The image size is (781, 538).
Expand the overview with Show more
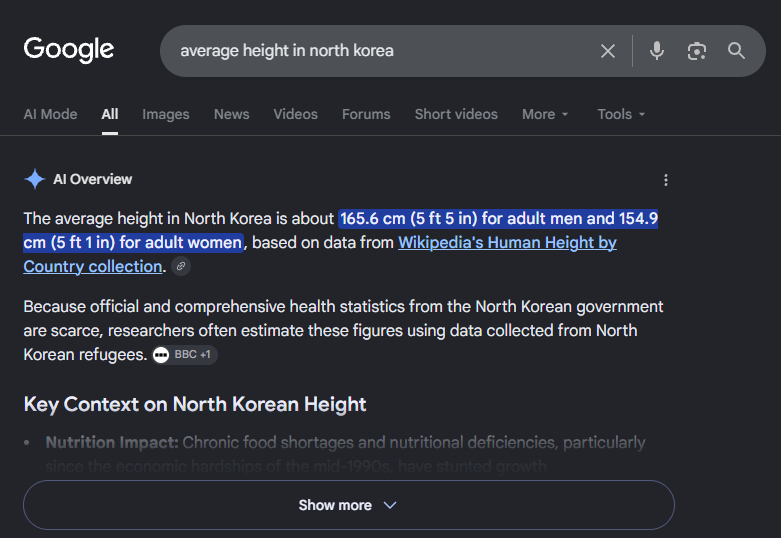(x=349, y=505)
